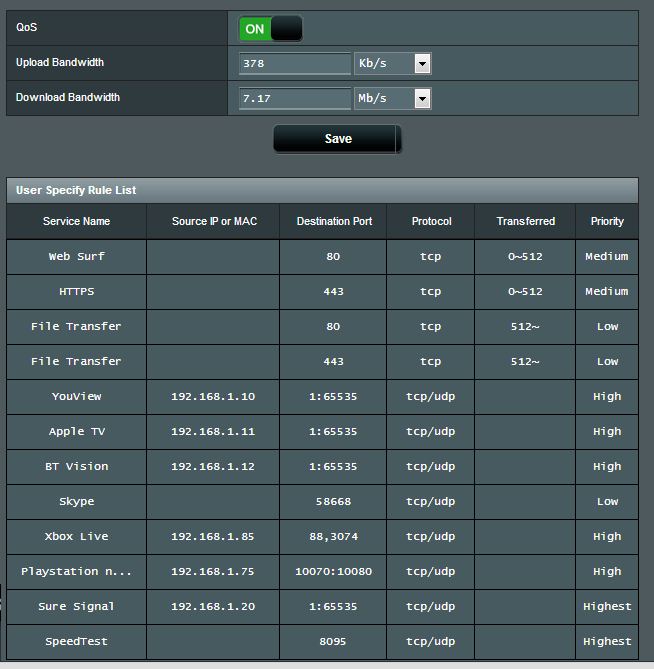The height and width of the screenshot is (669, 654).
Task: Select the Web Surf service name cell
Action: [x=76, y=256]
